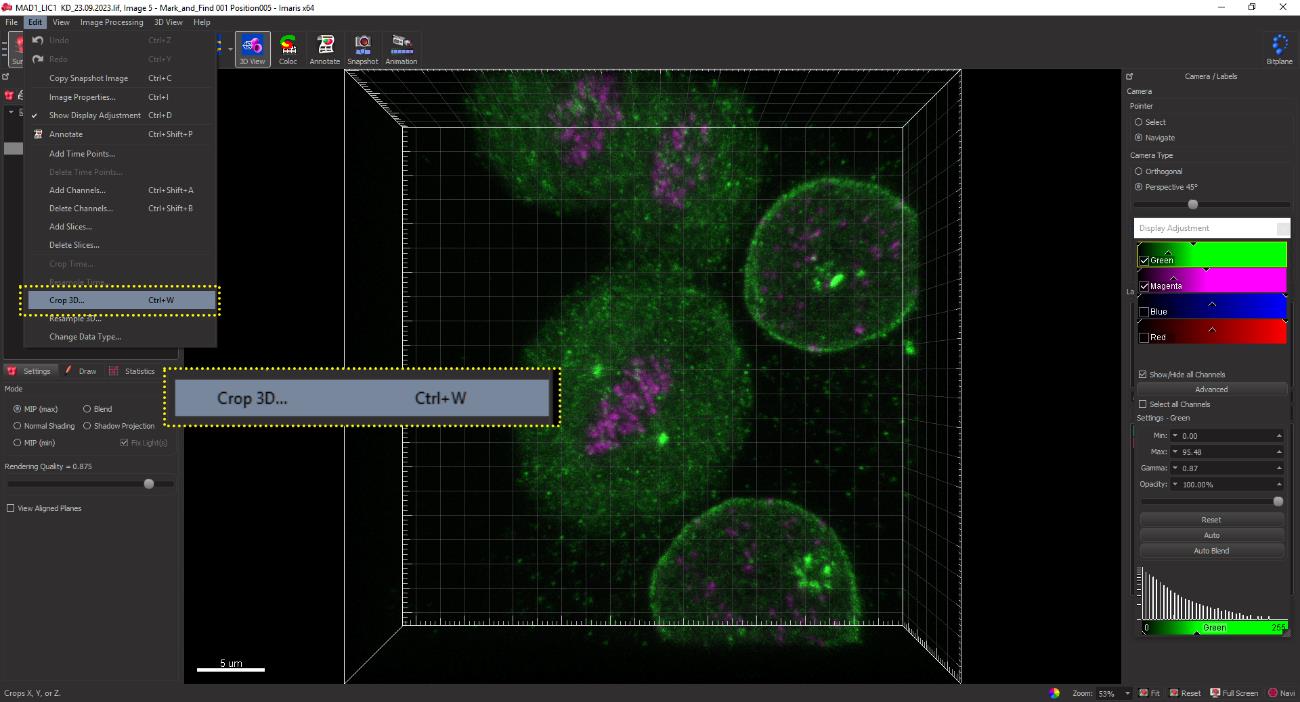1300x702 pixels.
Task: Uncheck the Magenta channel checkbox
Action: point(1144,286)
